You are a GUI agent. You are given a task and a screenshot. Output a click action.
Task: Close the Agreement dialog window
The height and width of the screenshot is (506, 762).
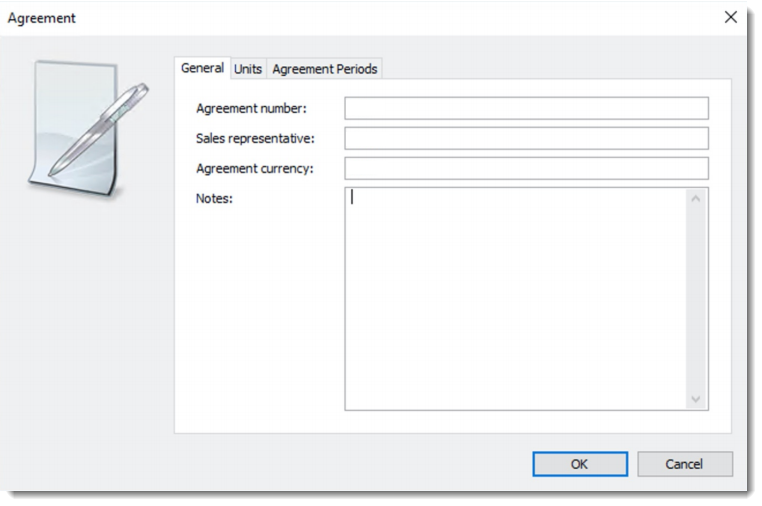(x=730, y=17)
